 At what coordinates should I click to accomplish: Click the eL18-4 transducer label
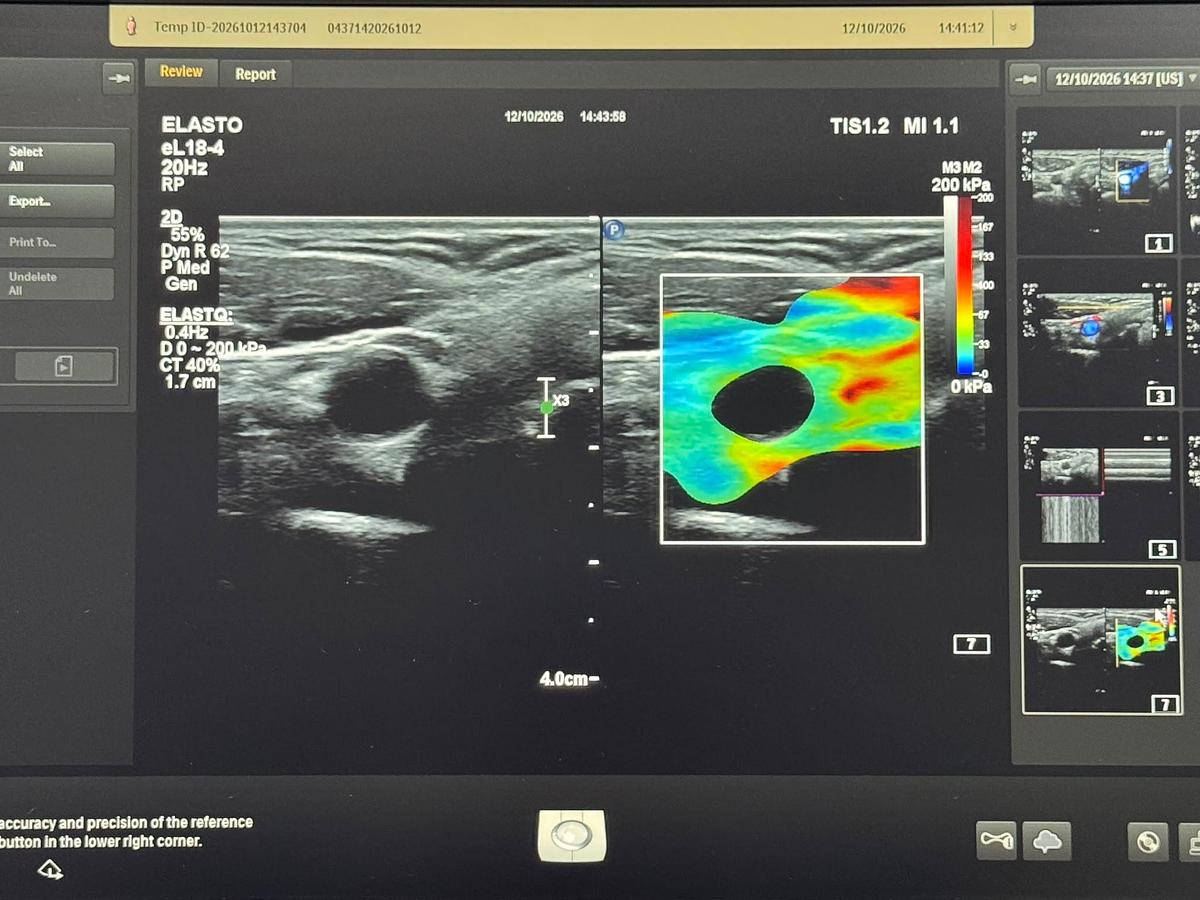point(192,147)
